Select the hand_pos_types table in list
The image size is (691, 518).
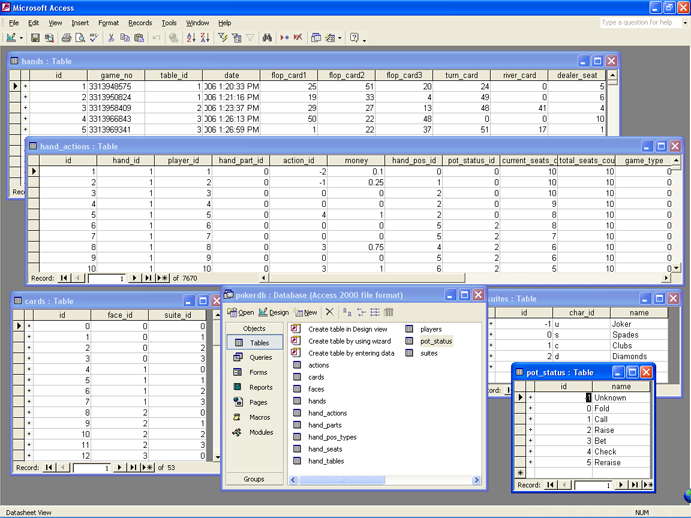click(x=332, y=437)
